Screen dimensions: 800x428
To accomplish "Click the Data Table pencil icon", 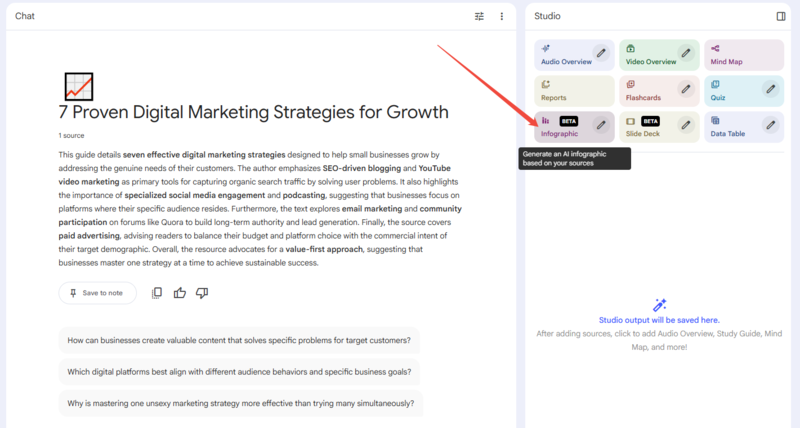I will point(770,125).
